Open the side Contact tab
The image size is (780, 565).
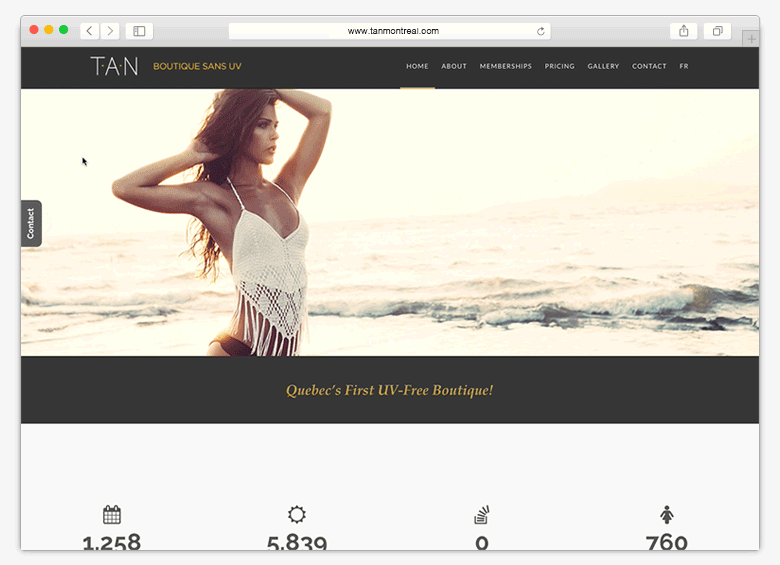point(31,223)
